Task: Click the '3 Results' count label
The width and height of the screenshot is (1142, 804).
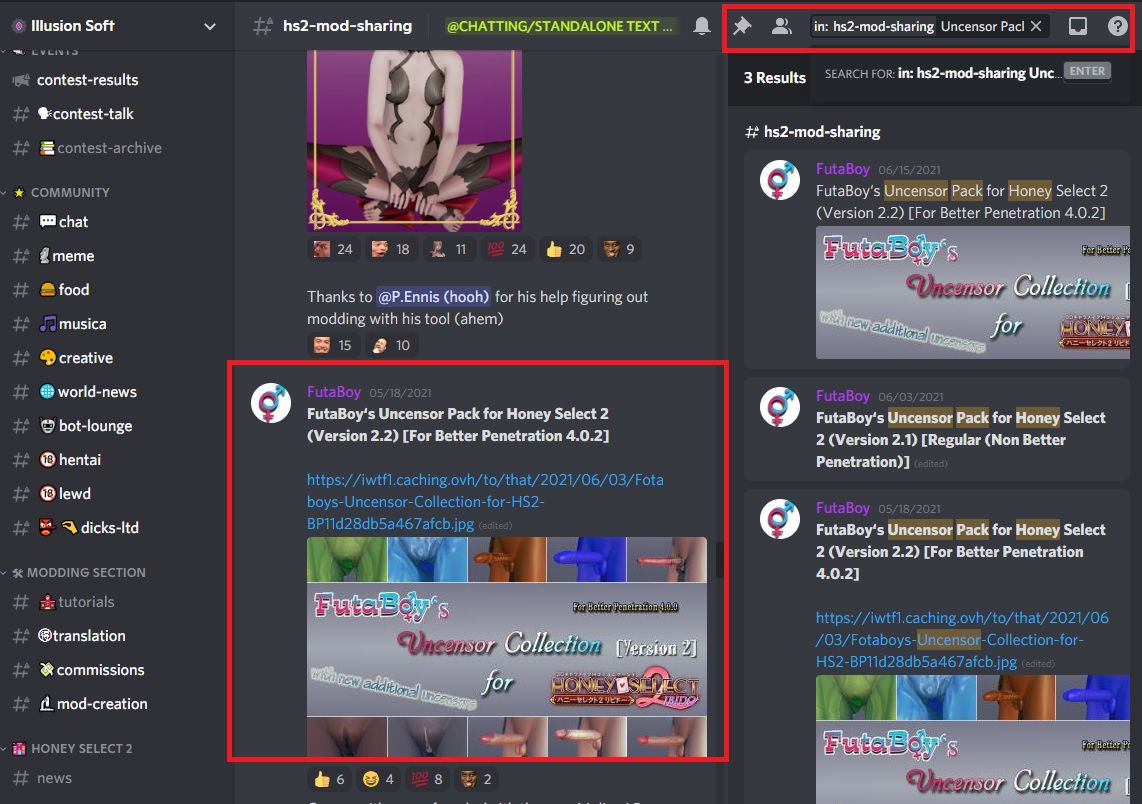Action: (775, 78)
